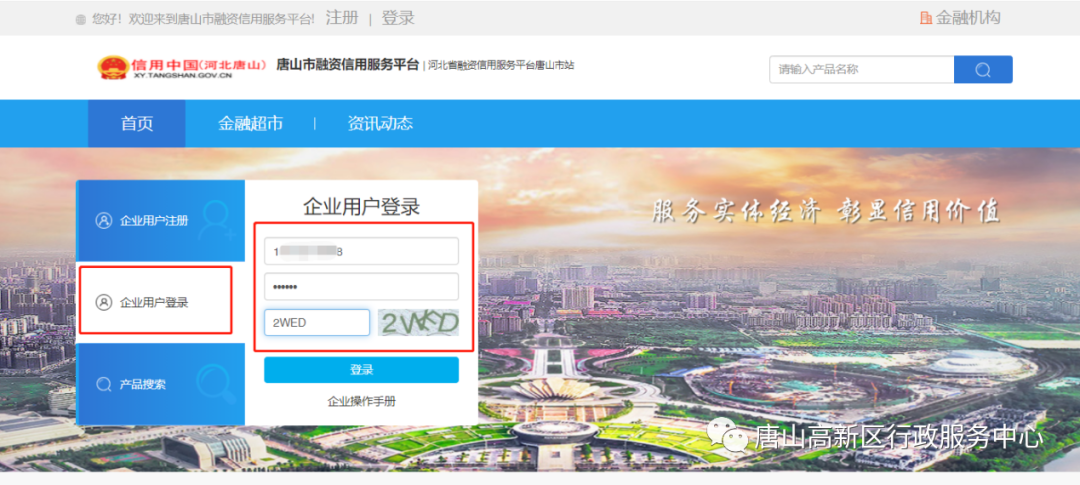1080x485 pixels.
Task: Click the captcha text field containing 2WED
Action: pos(317,322)
